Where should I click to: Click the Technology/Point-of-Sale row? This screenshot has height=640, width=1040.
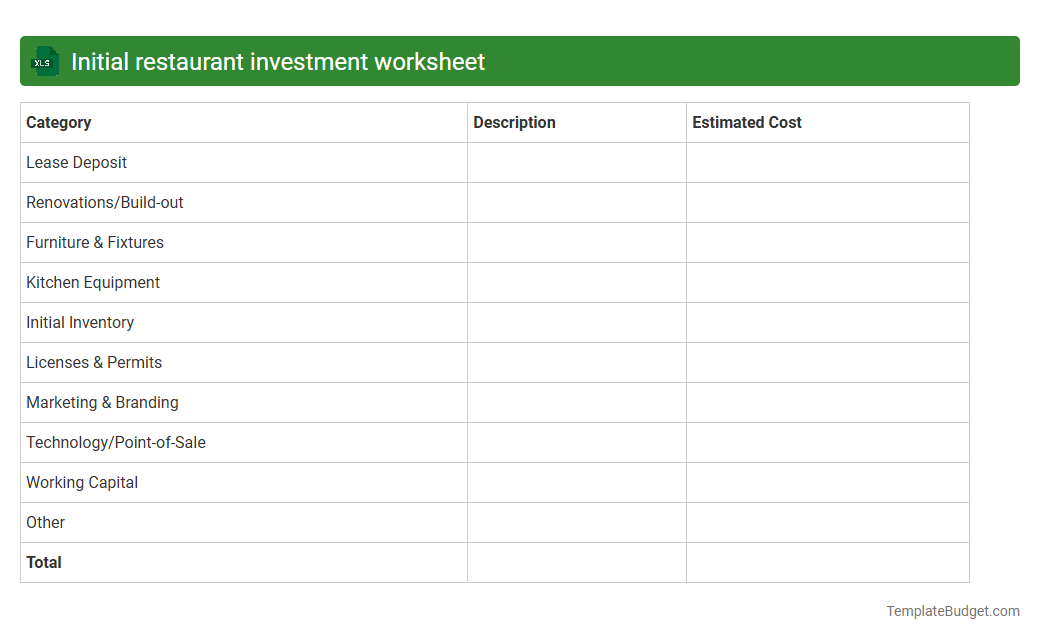[x=115, y=442]
